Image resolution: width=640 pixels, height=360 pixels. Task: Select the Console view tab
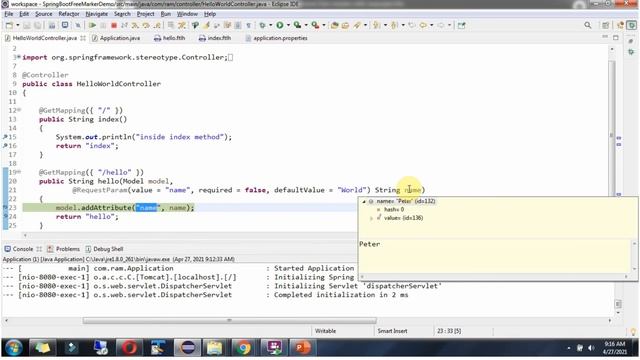[x=19, y=249]
